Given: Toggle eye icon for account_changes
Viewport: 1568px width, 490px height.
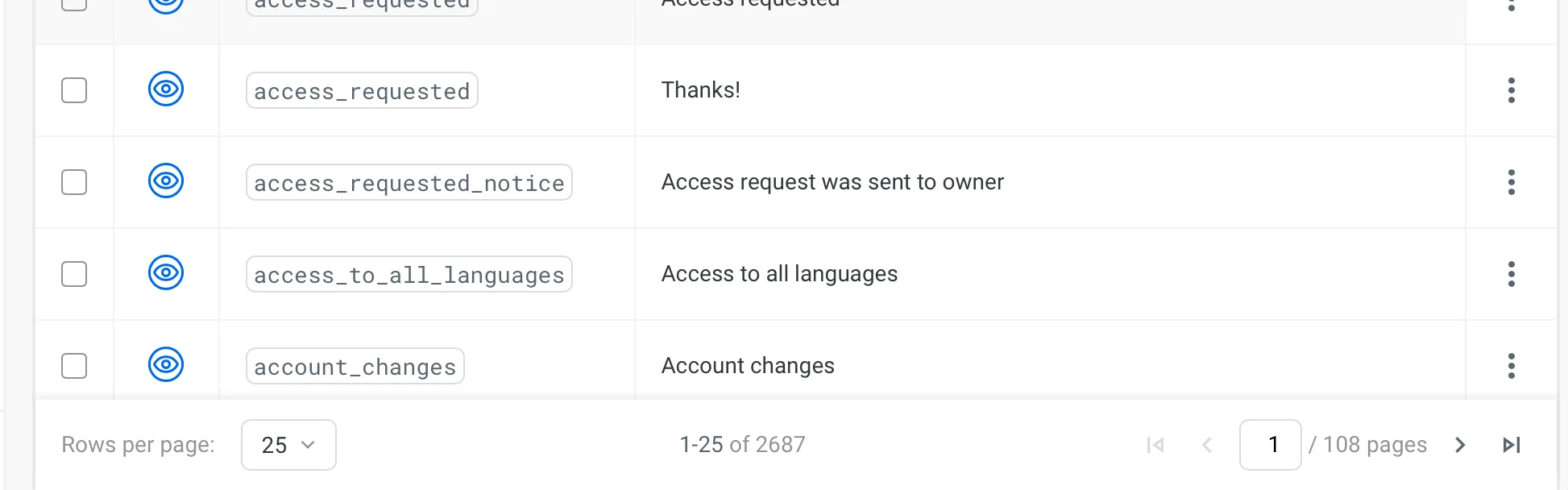Looking at the screenshot, I should 166,364.
